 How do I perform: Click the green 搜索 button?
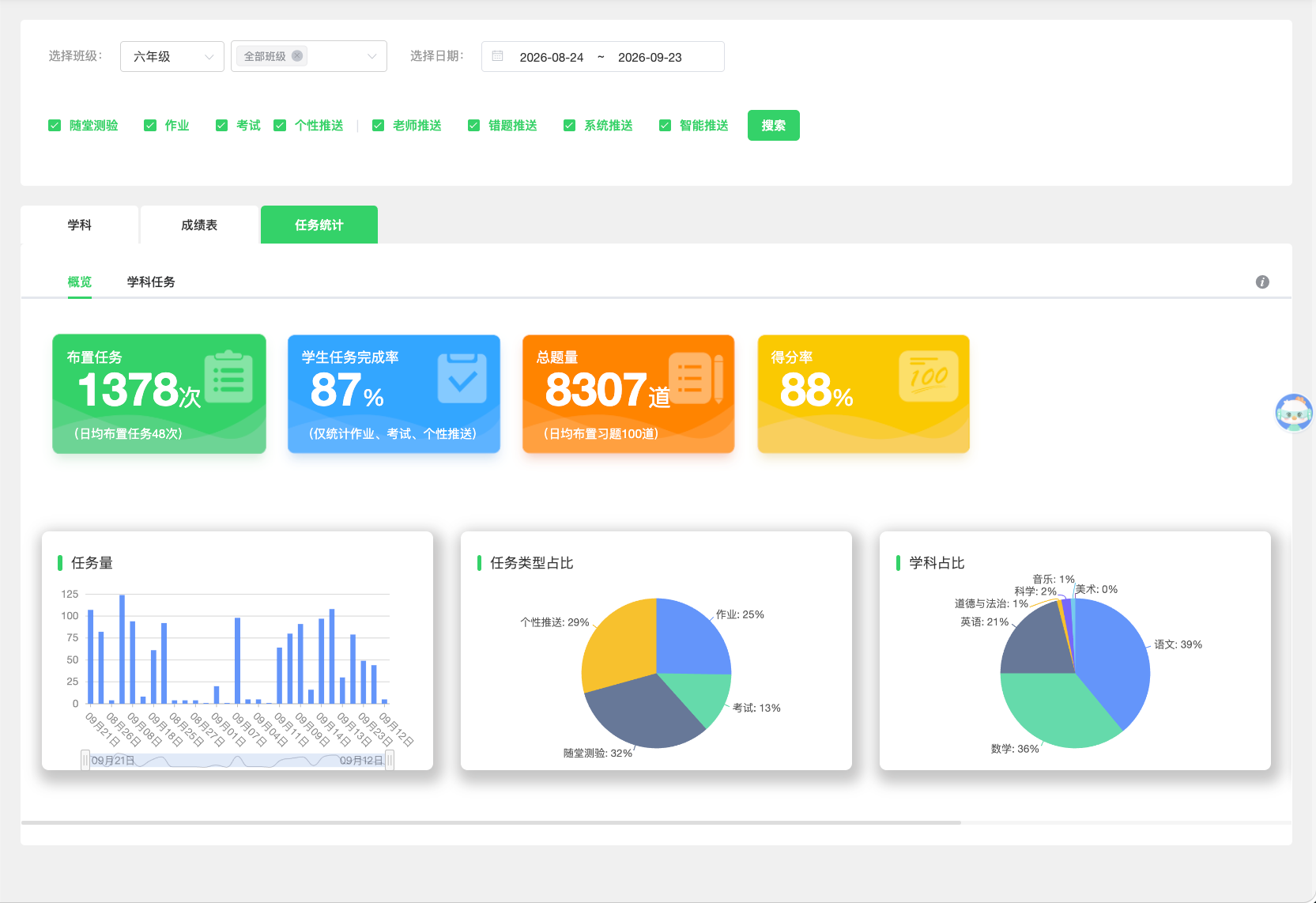point(774,125)
